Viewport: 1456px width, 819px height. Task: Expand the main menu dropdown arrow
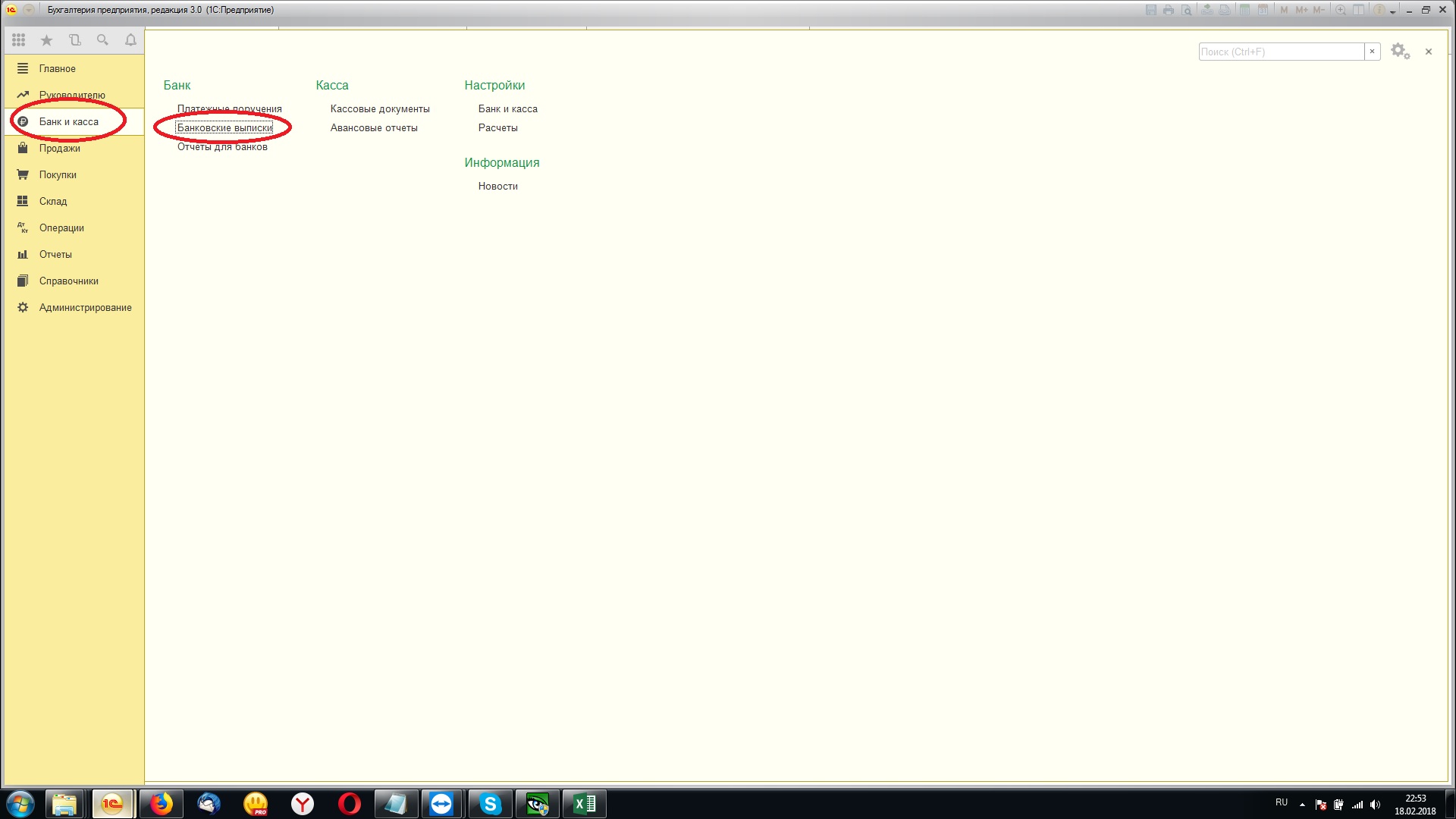pyautogui.click(x=29, y=10)
